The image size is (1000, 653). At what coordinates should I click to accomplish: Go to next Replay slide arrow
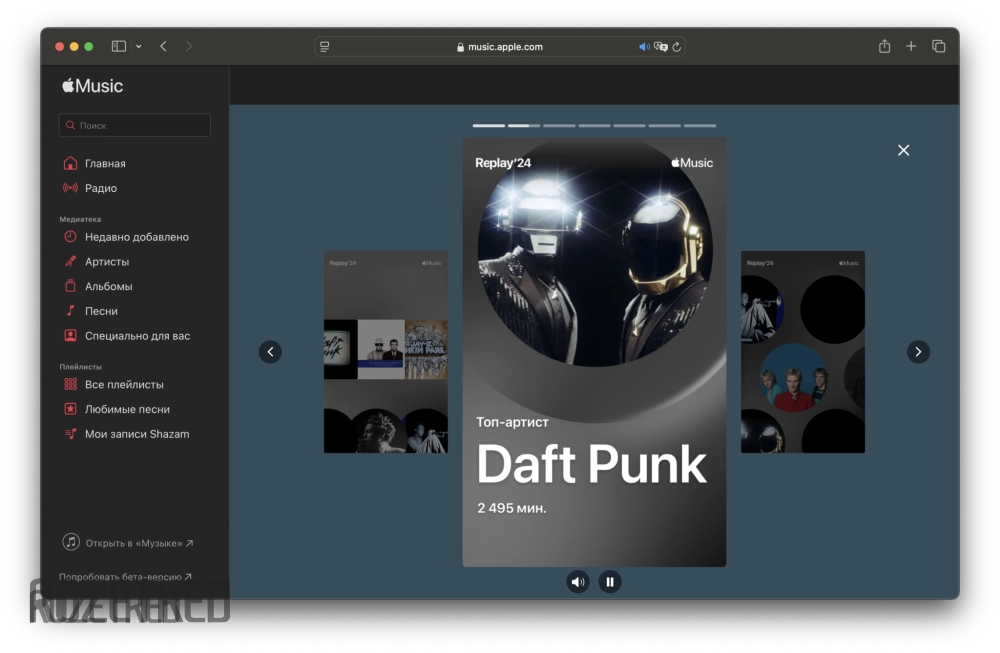[918, 352]
